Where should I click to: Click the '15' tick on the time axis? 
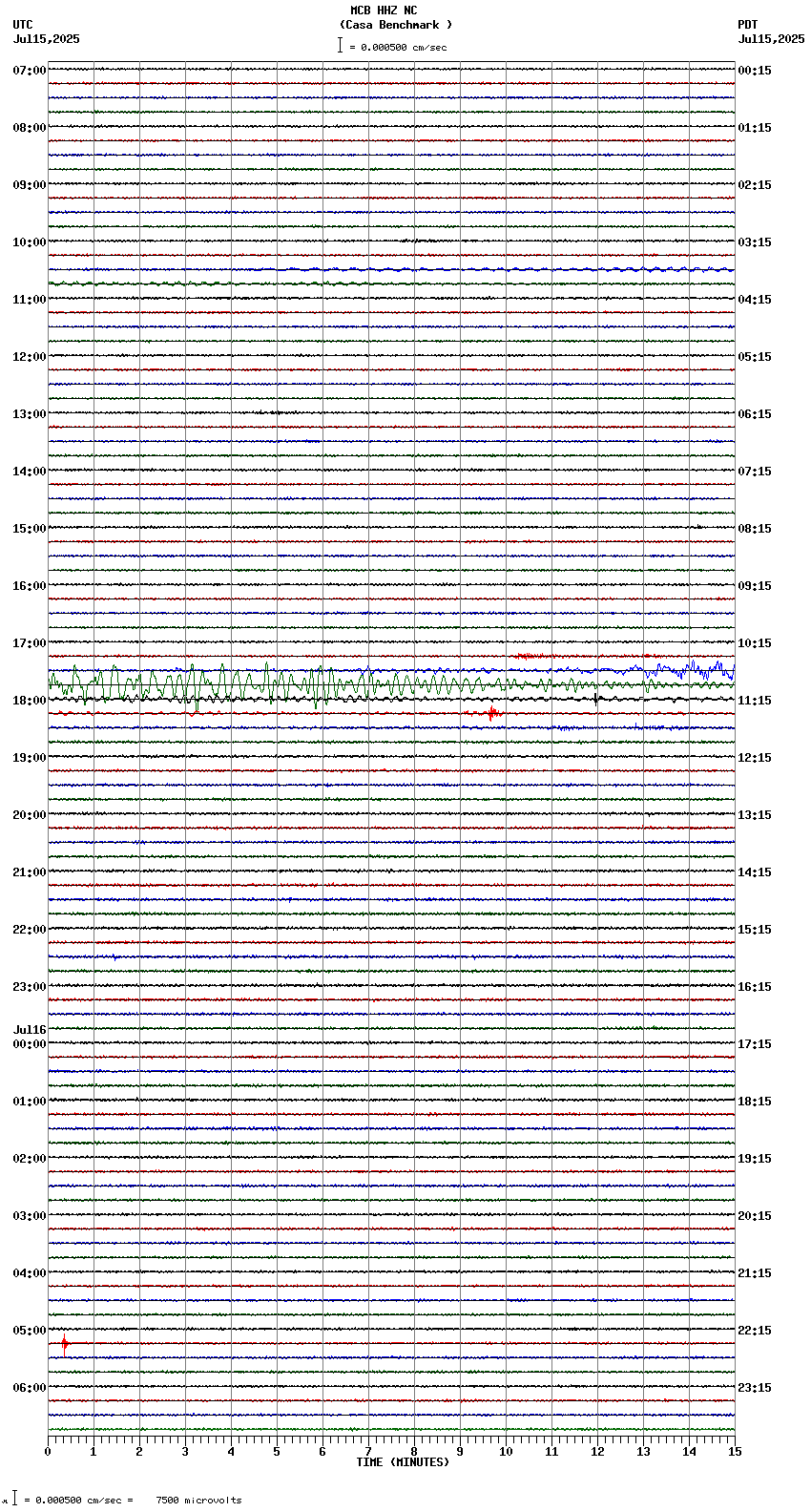[x=735, y=1452]
